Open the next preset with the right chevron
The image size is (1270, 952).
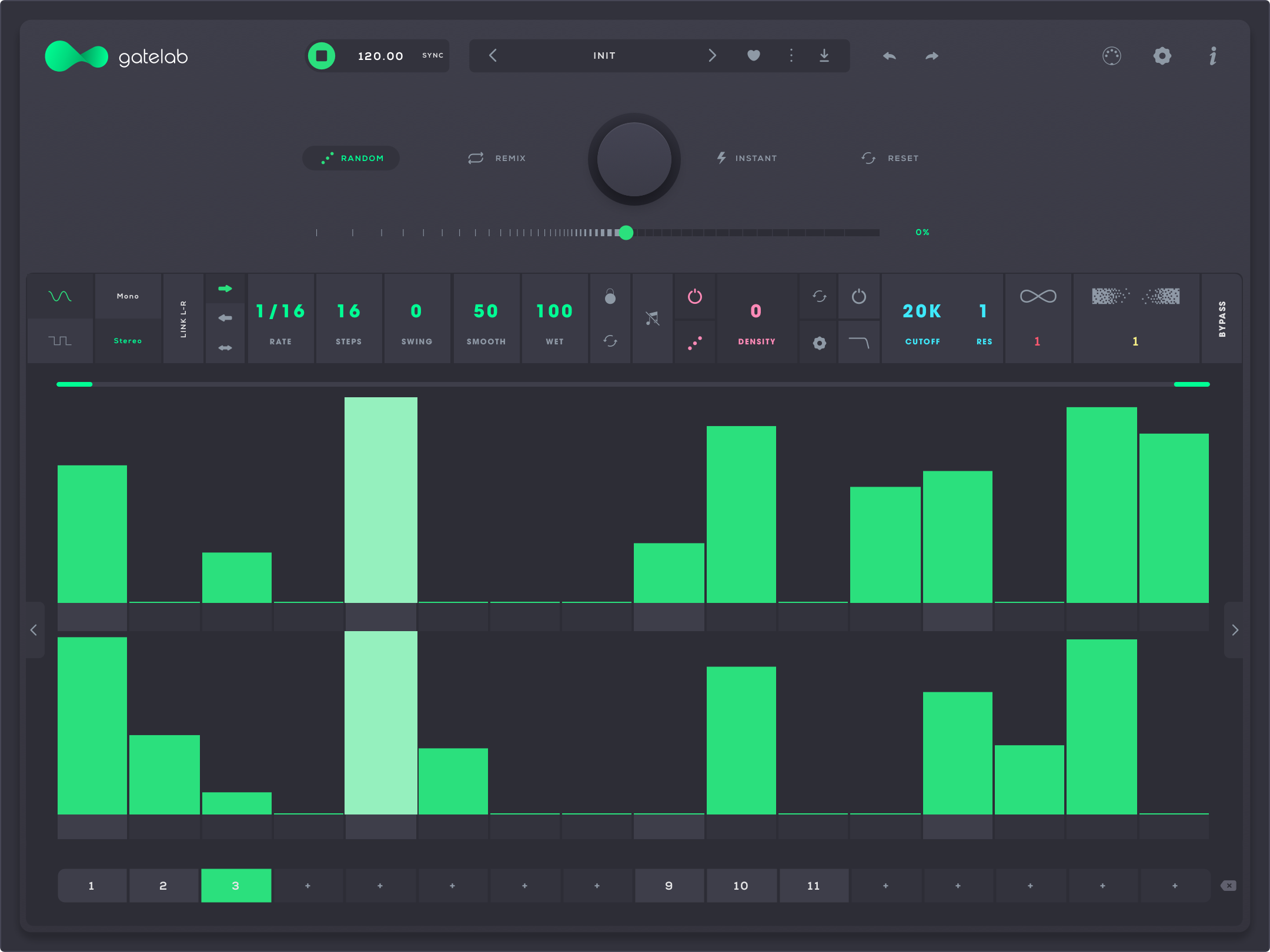[x=713, y=56]
